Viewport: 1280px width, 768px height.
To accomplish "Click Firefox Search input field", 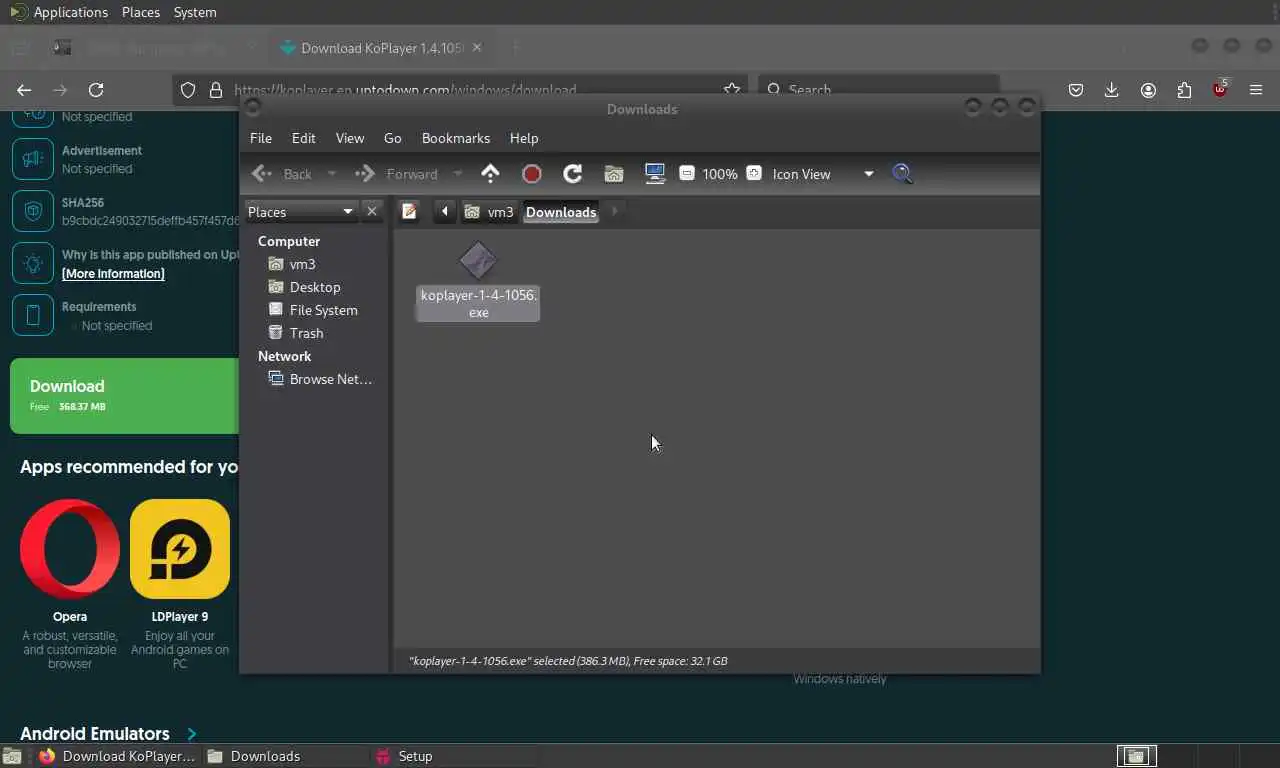I will click(880, 90).
